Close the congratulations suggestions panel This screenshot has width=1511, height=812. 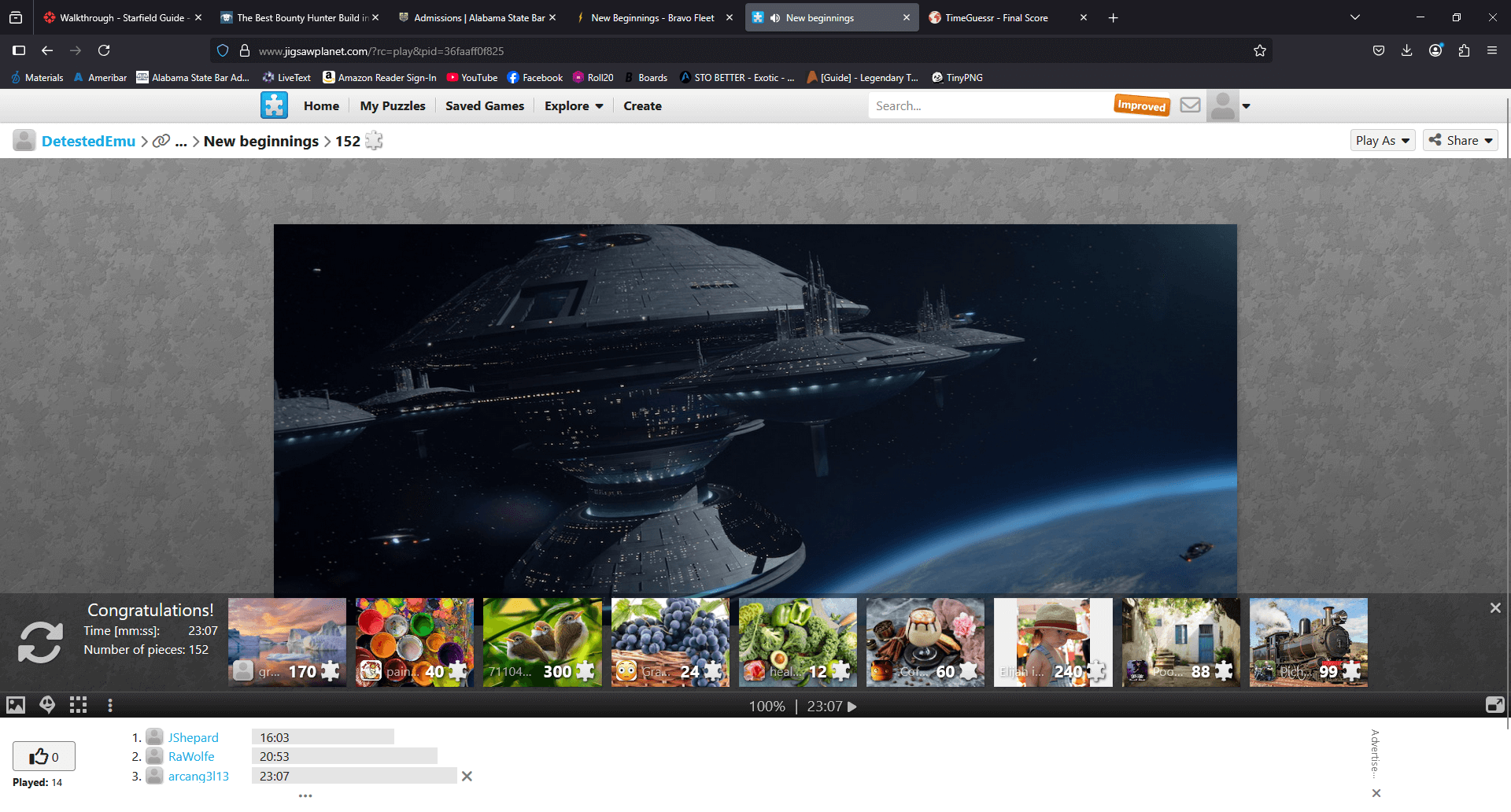1495,607
